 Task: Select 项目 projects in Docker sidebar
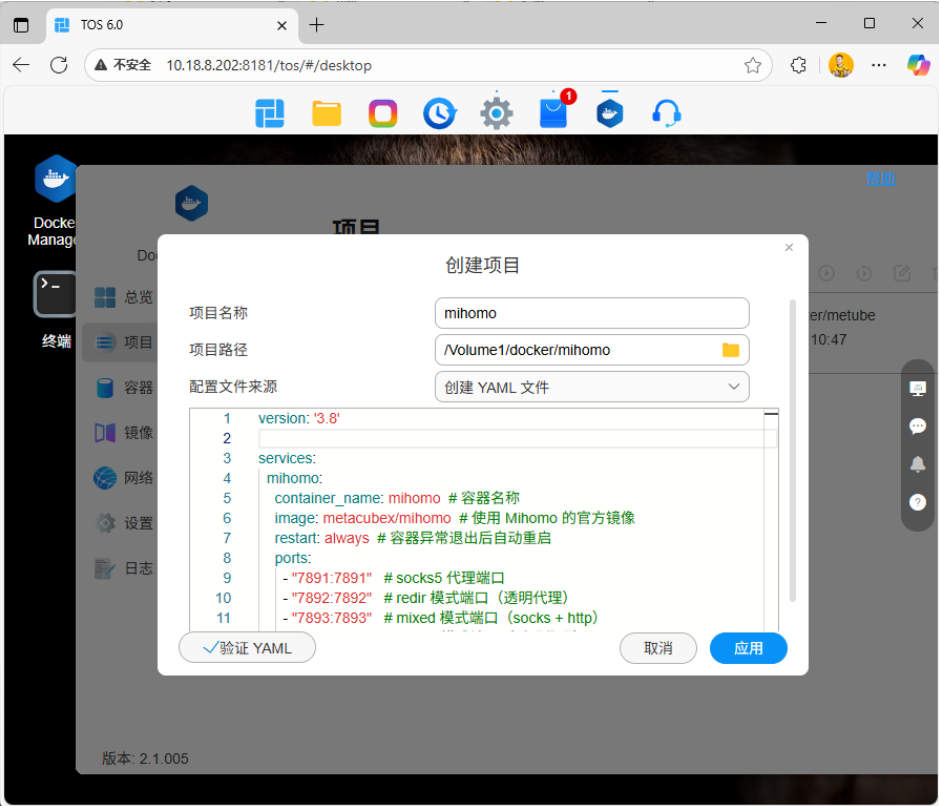click(x=120, y=343)
